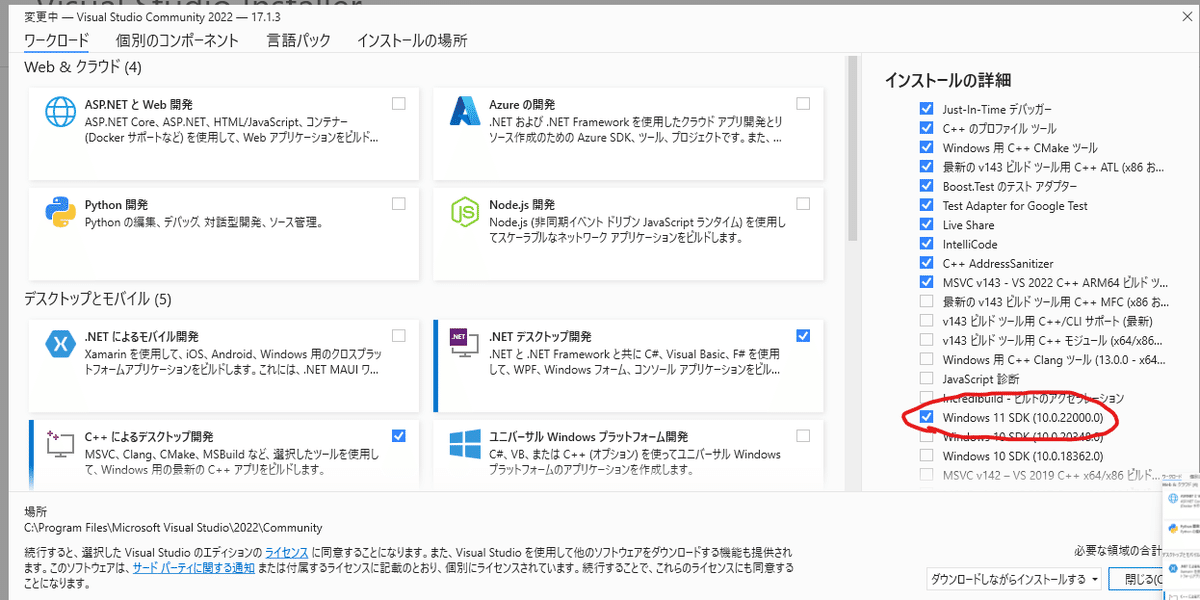Enable the Python 開発 workload checkbox
The image size is (1200, 600).
[399, 203]
